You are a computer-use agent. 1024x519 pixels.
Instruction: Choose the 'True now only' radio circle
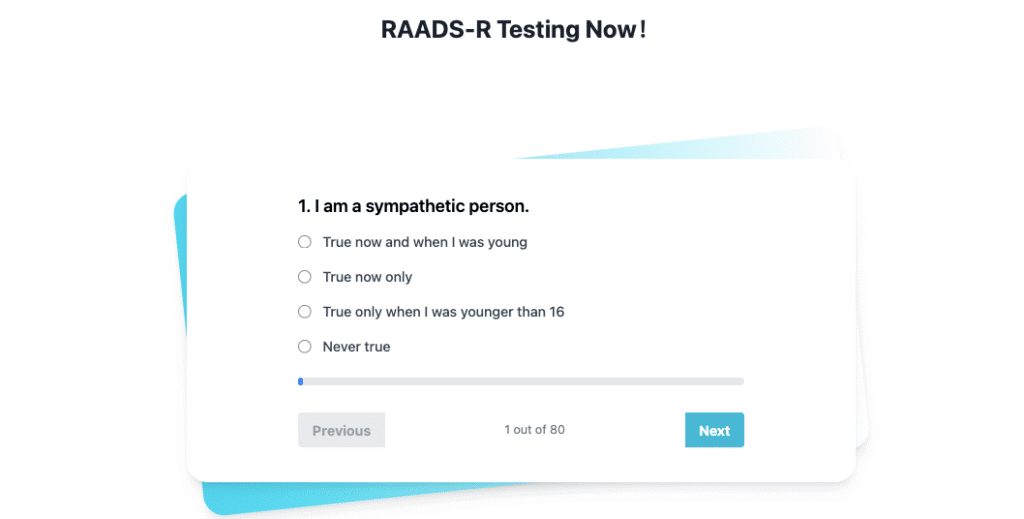[x=305, y=277]
